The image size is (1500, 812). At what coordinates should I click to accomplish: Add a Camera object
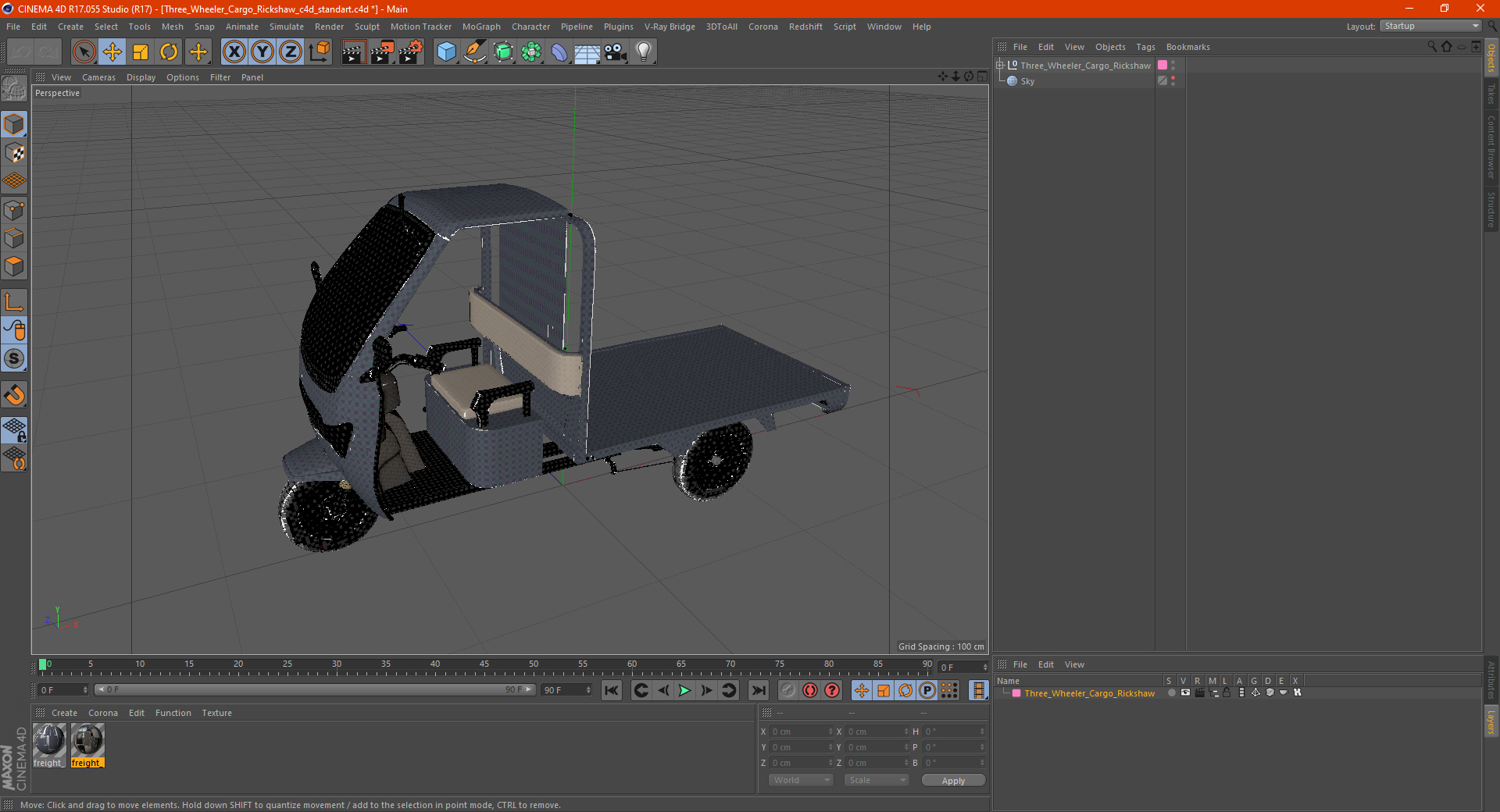[x=615, y=52]
